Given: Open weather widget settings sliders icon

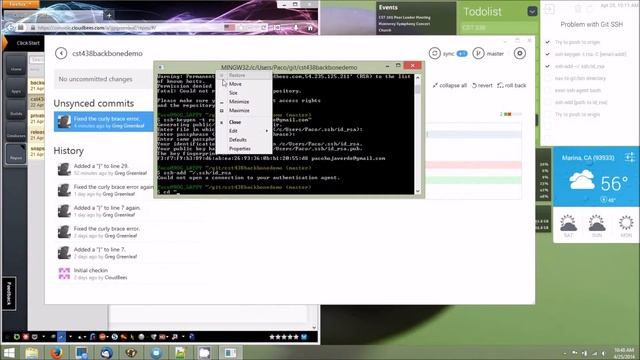Looking at the screenshot, I should (630, 157).
